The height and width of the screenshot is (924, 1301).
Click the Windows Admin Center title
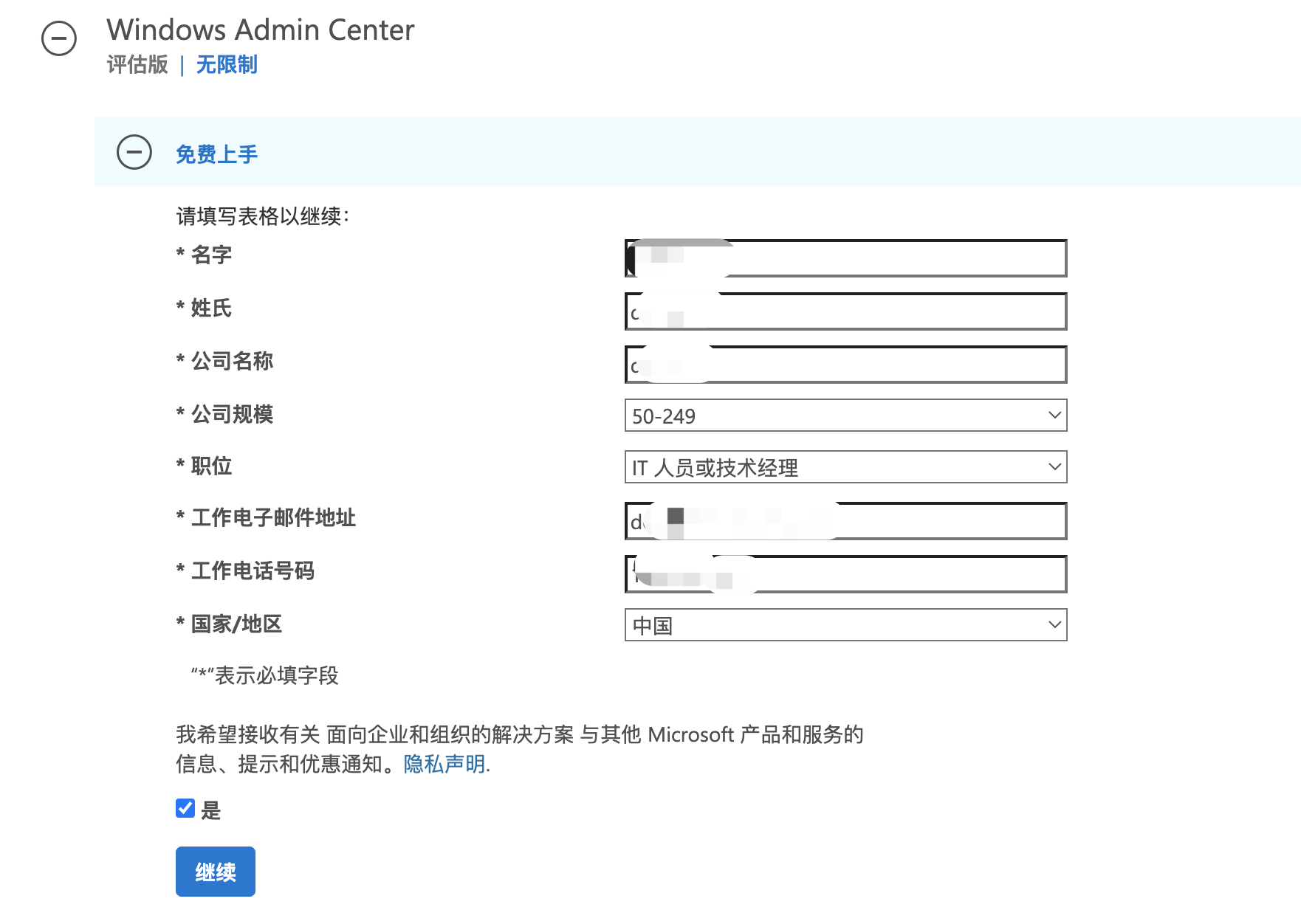261,30
